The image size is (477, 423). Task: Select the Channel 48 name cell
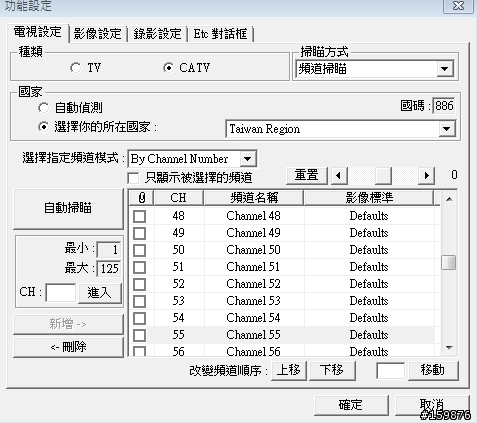(254, 216)
